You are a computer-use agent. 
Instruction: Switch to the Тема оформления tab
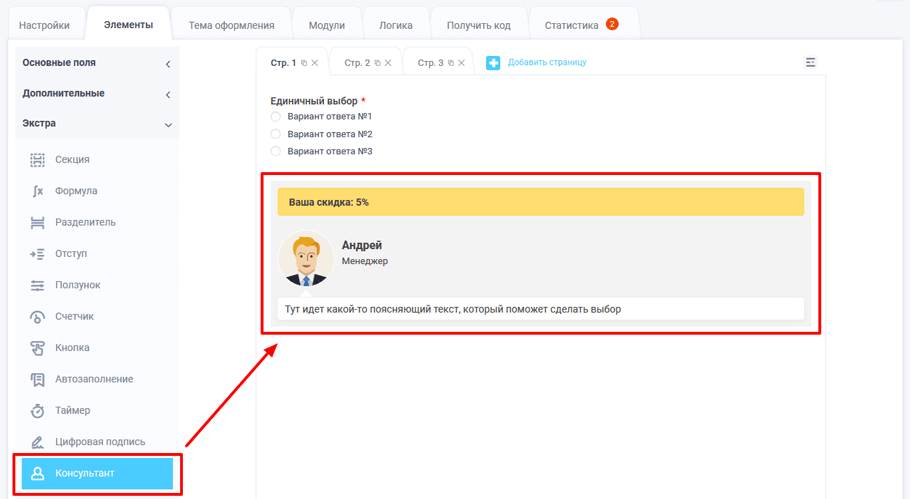[x=232, y=25]
